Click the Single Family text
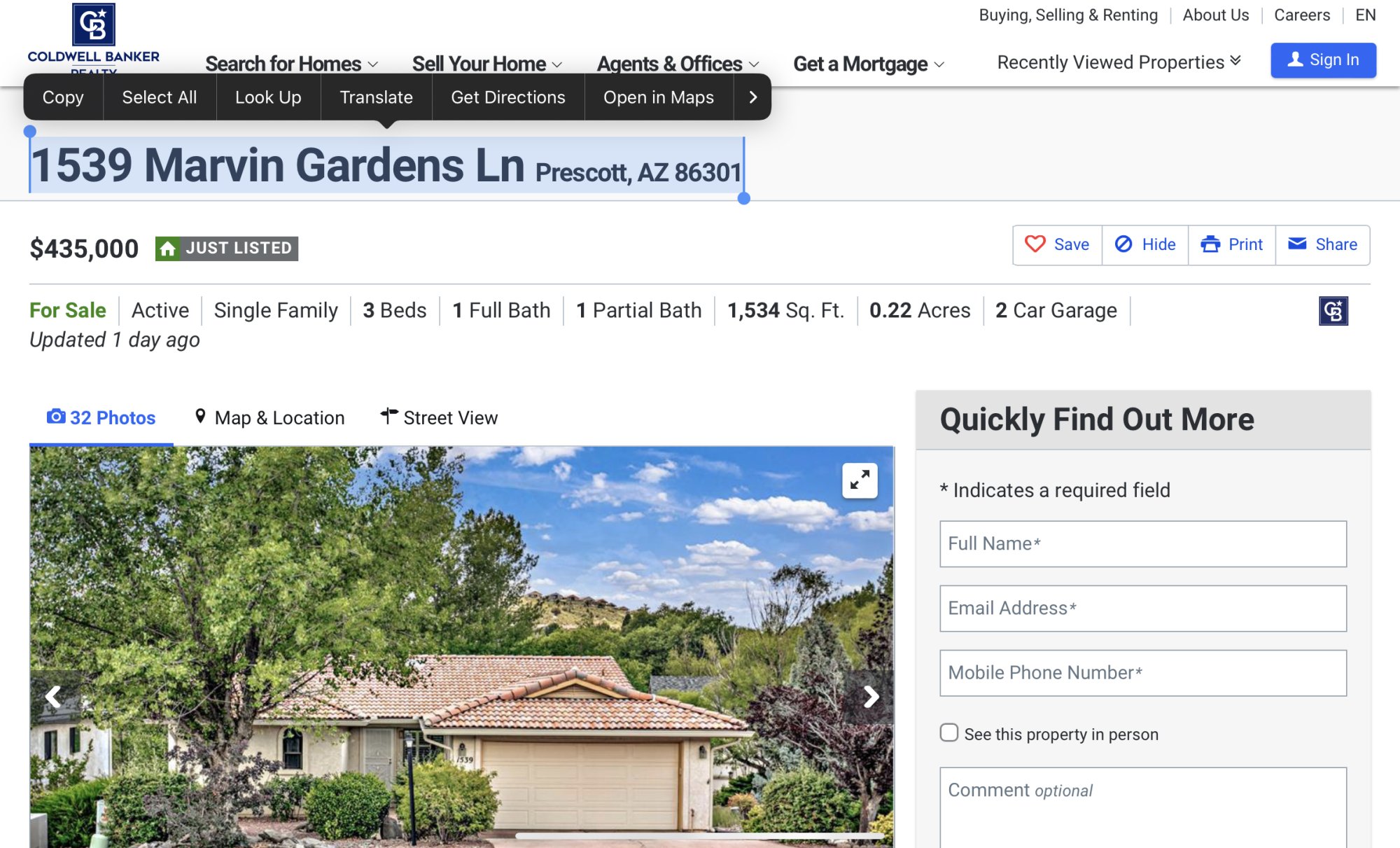Screen dimensions: 1400x848 tap(276, 310)
